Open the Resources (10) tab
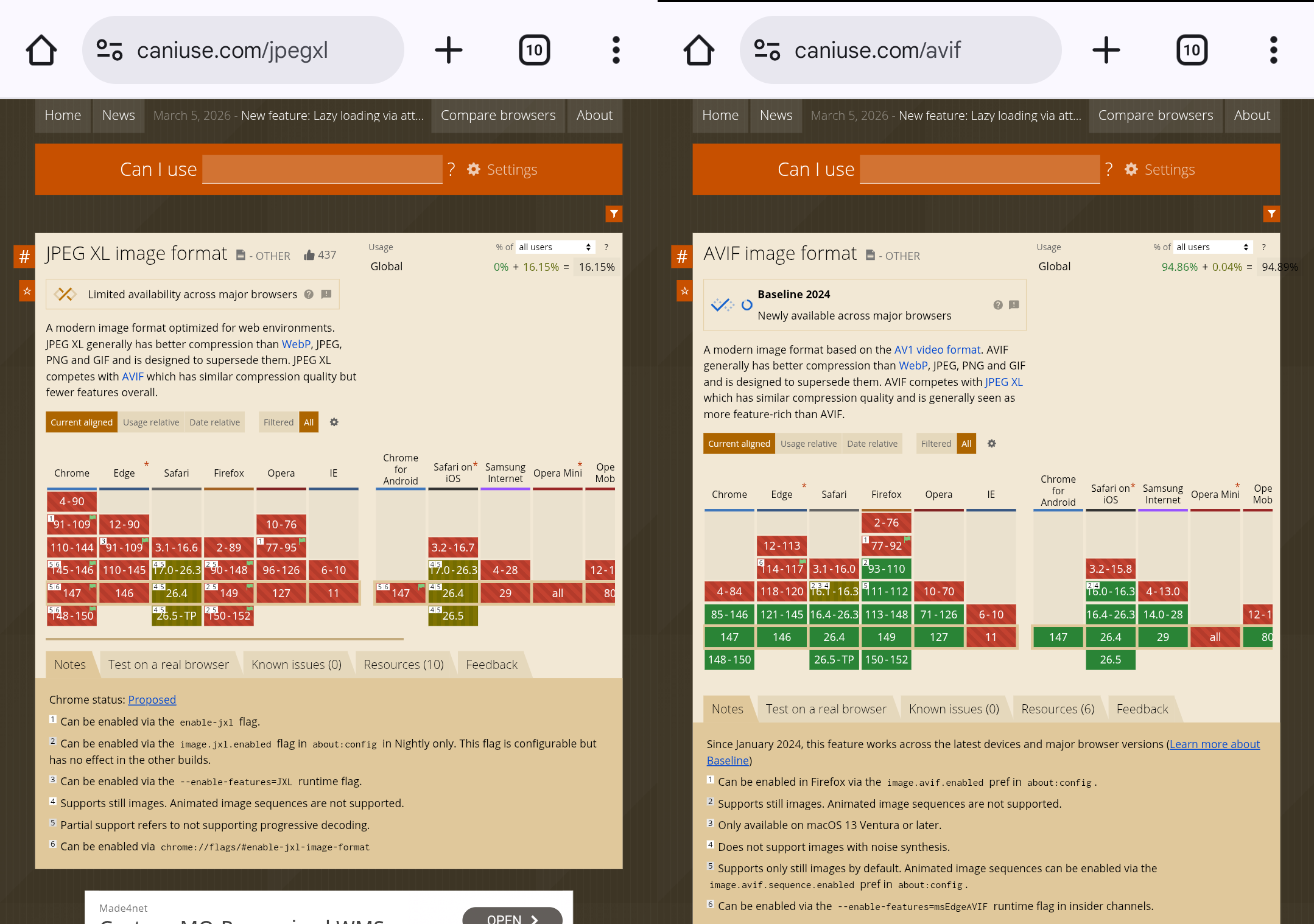The image size is (1314, 924). coord(403,665)
